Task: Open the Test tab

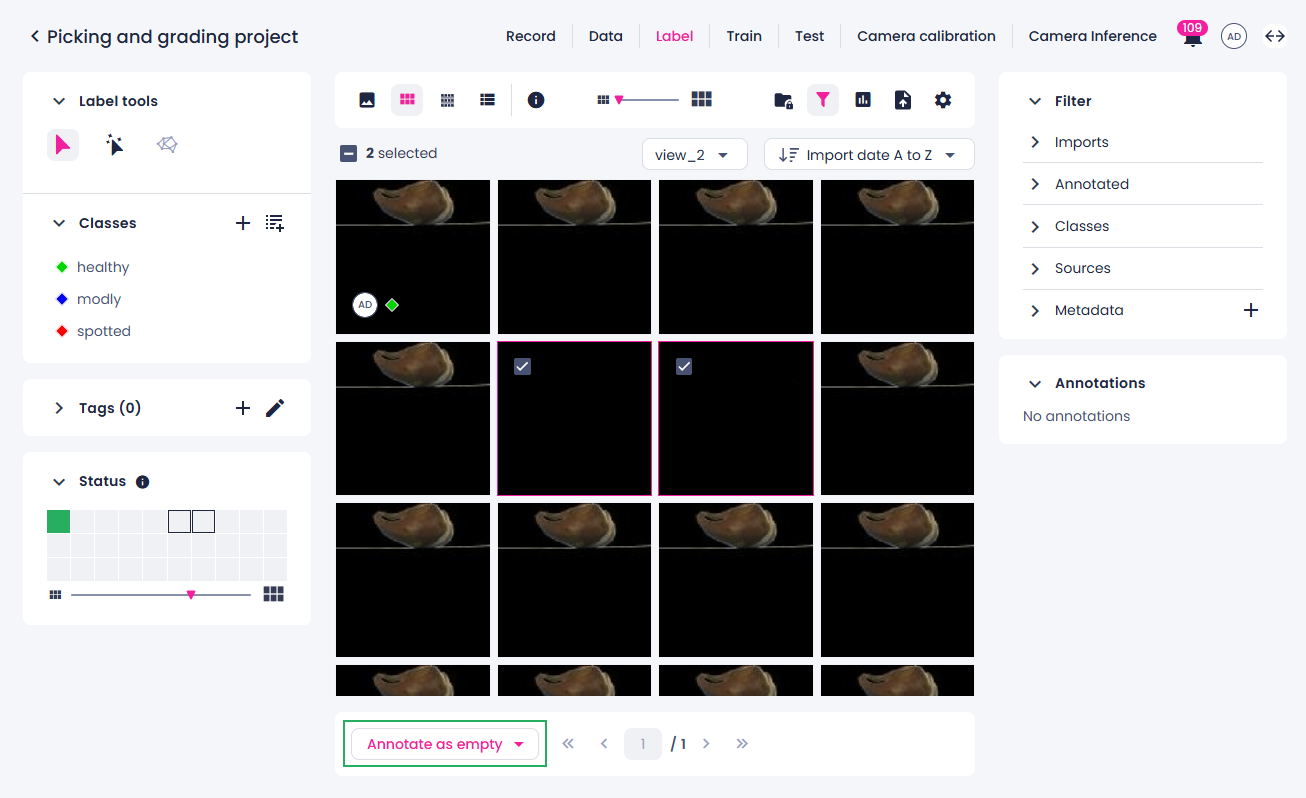Action: pyautogui.click(x=809, y=36)
